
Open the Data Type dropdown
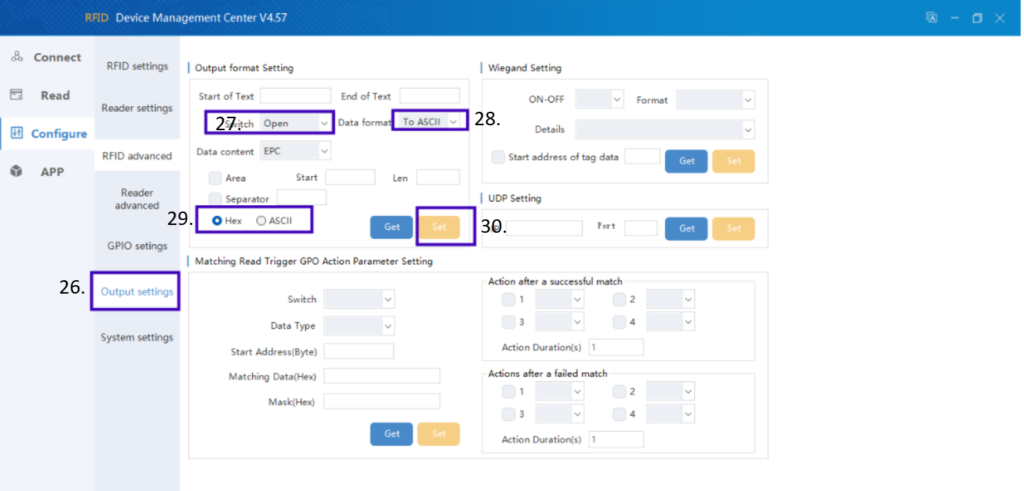(x=359, y=325)
